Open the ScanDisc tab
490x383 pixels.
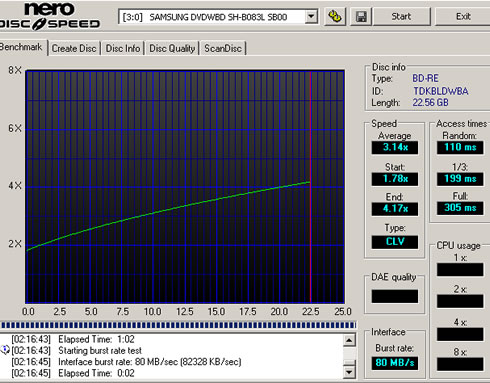pyautogui.click(x=223, y=48)
